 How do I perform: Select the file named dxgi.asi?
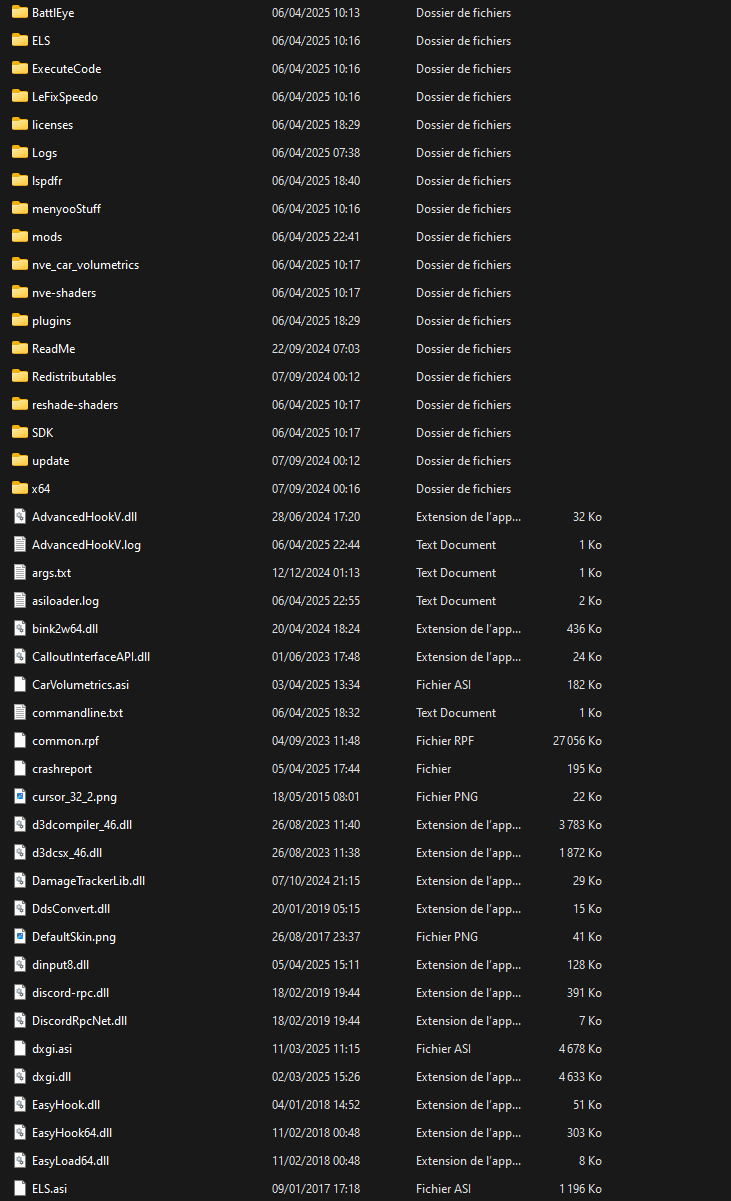pos(52,1049)
